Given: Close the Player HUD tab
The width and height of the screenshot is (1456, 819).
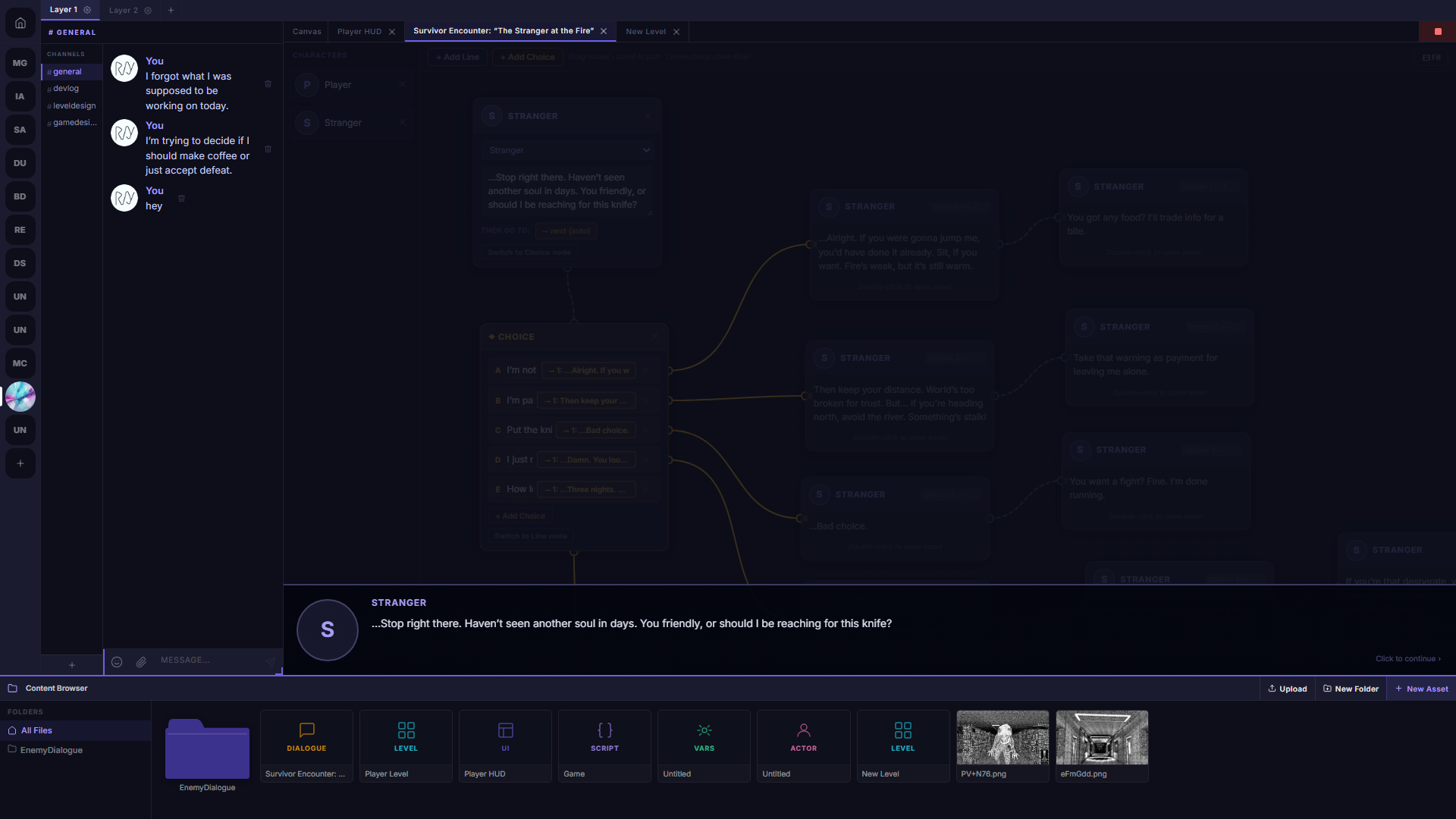Looking at the screenshot, I should [392, 32].
